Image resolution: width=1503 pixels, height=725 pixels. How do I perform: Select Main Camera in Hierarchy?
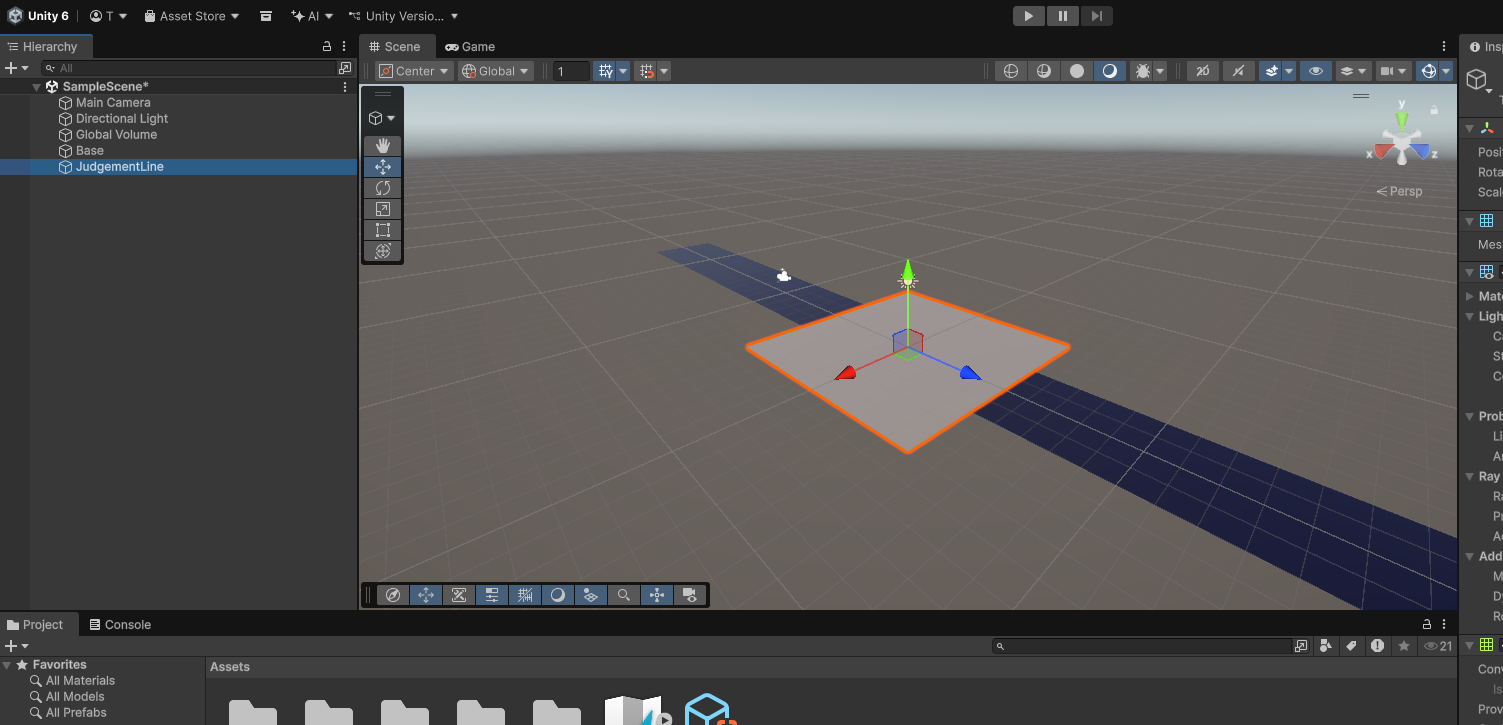(x=113, y=103)
